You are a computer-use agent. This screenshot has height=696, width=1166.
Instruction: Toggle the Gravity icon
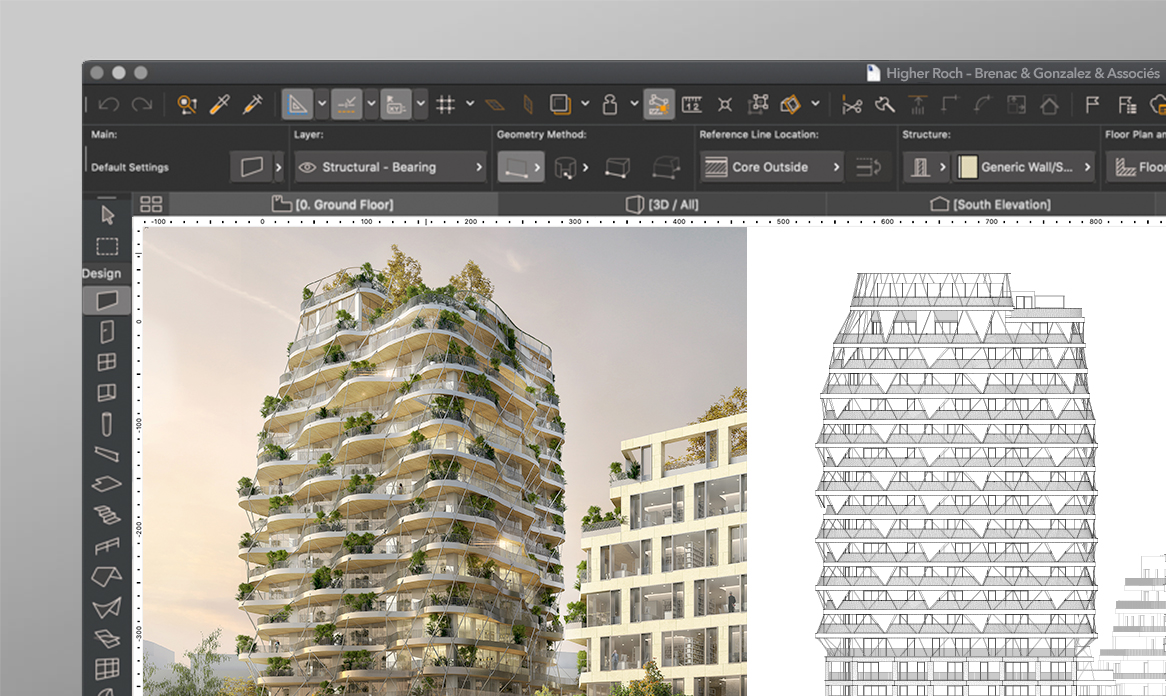(x=610, y=105)
